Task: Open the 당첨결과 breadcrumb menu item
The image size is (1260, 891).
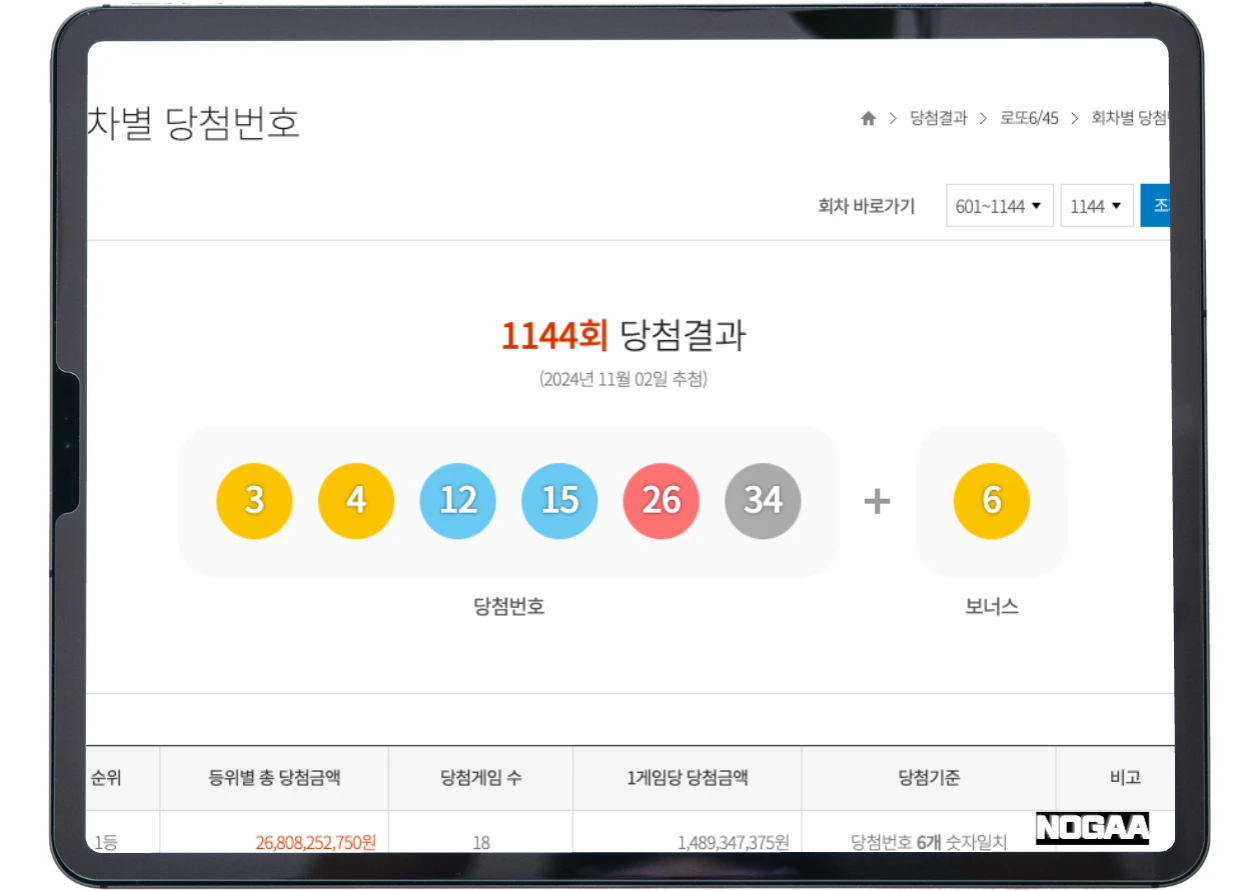Action: (x=938, y=118)
